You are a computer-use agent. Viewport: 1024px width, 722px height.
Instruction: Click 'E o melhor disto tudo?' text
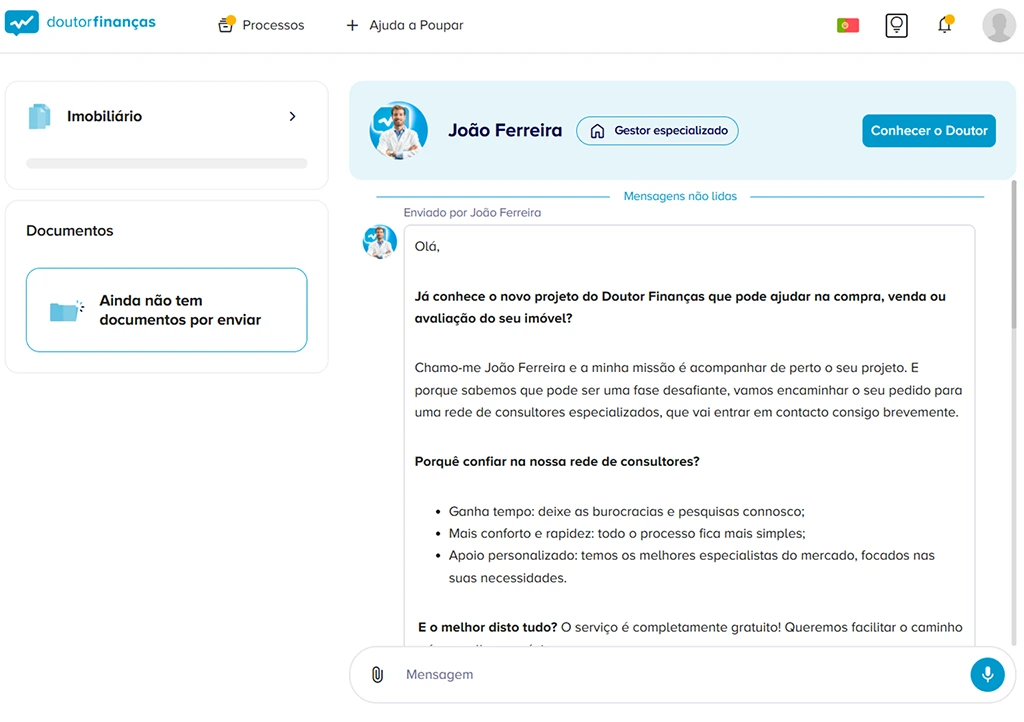click(488, 627)
